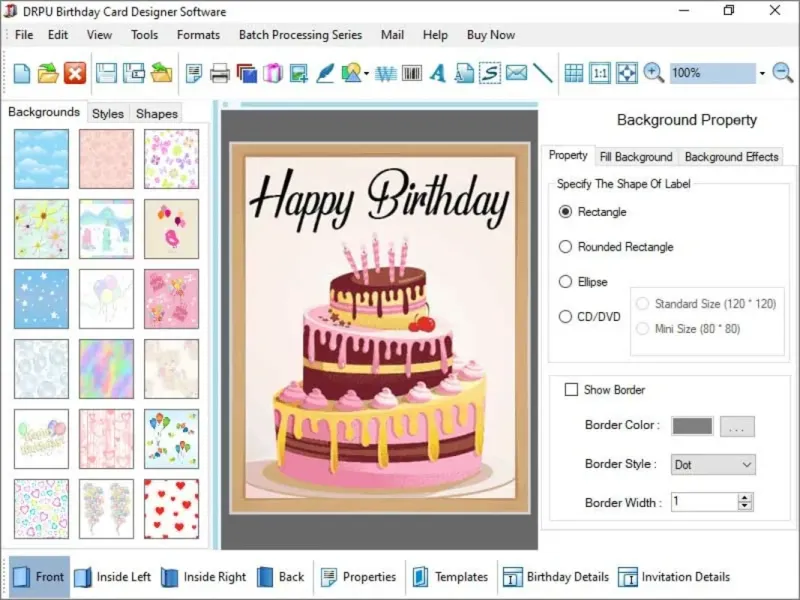Select the watermark S icon
Screen dimensions: 800x600
coord(490,73)
